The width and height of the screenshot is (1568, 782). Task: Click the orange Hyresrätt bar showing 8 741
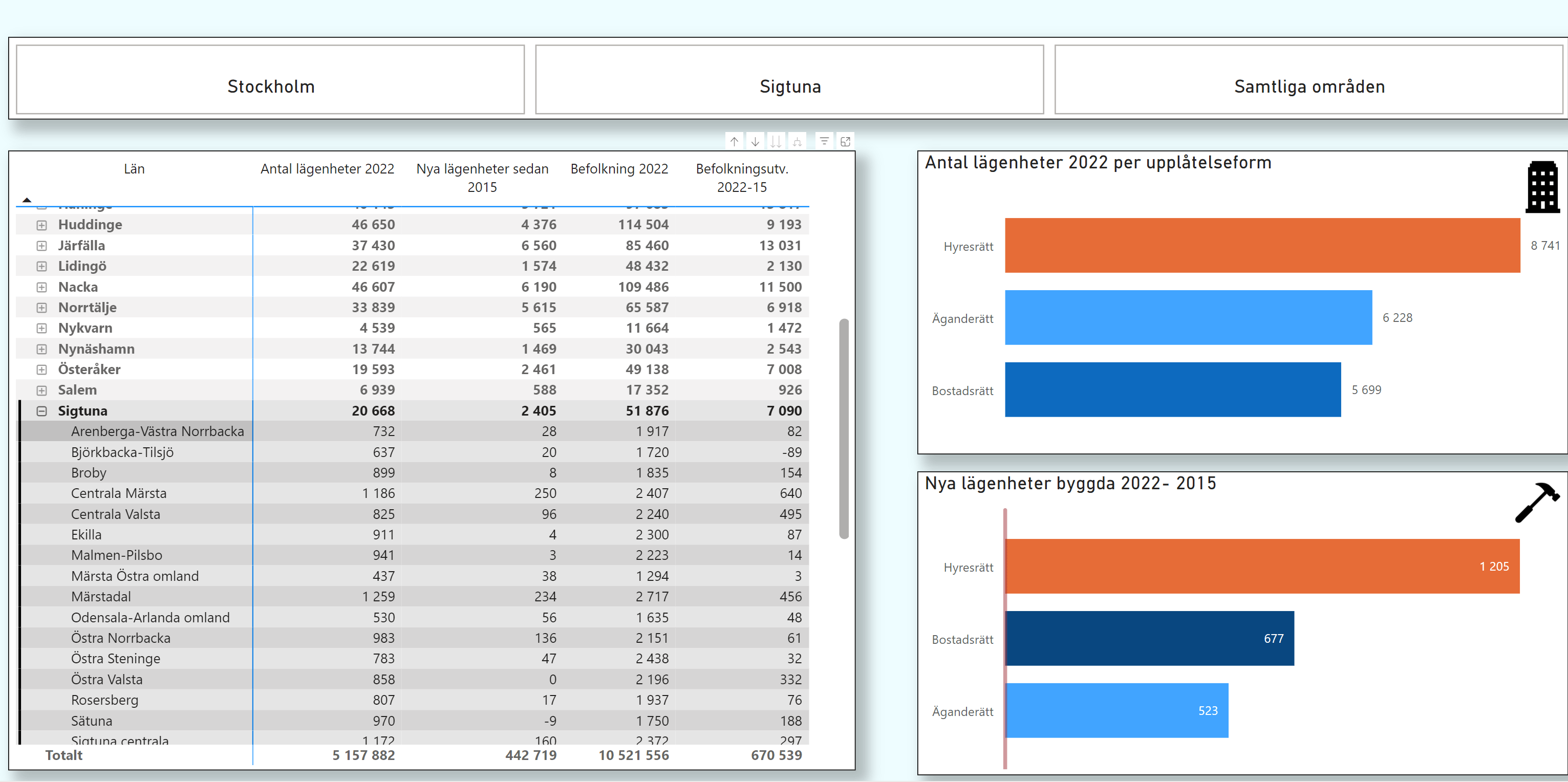1262,245
